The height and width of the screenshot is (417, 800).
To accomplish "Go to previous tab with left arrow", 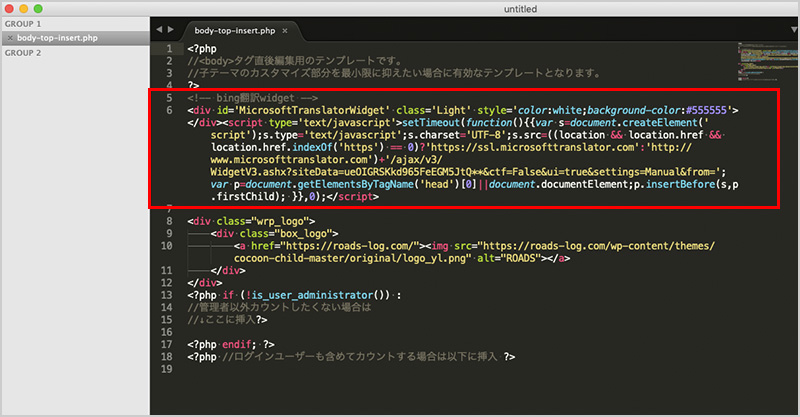I will point(159,30).
